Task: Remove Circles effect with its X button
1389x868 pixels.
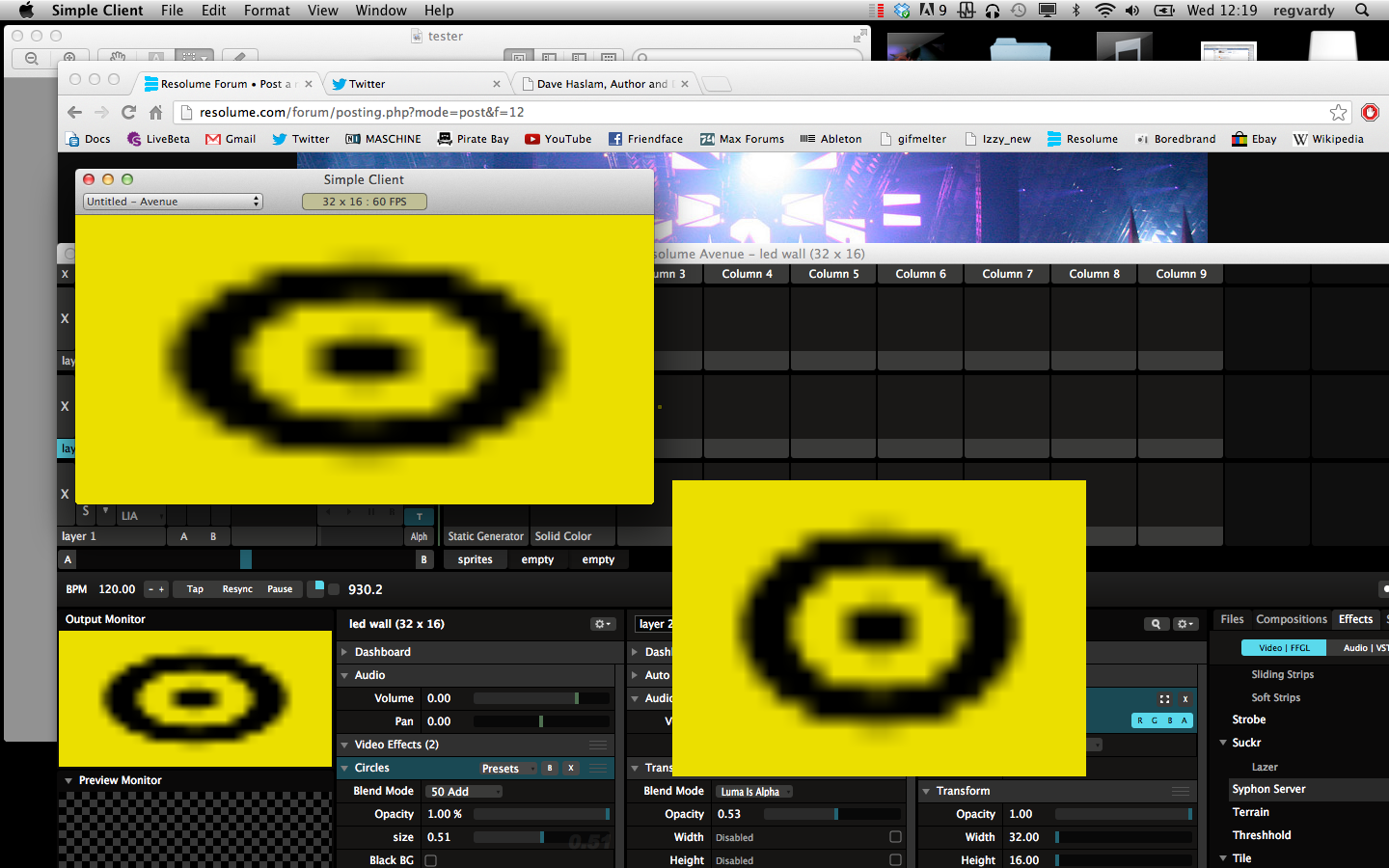Action: [x=571, y=769]
